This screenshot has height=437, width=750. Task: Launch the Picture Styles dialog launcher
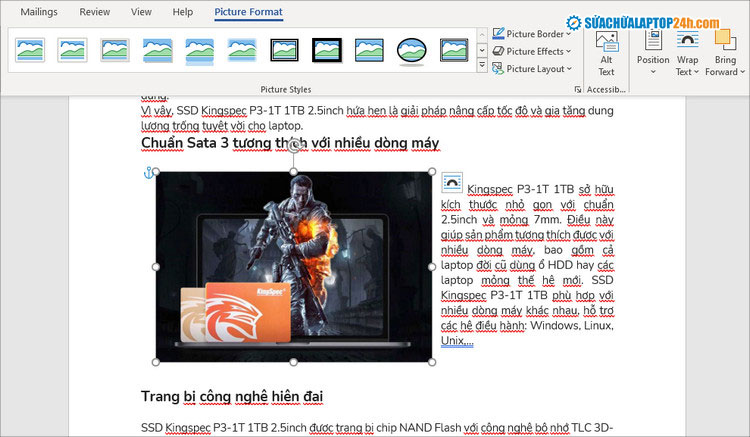578,89
